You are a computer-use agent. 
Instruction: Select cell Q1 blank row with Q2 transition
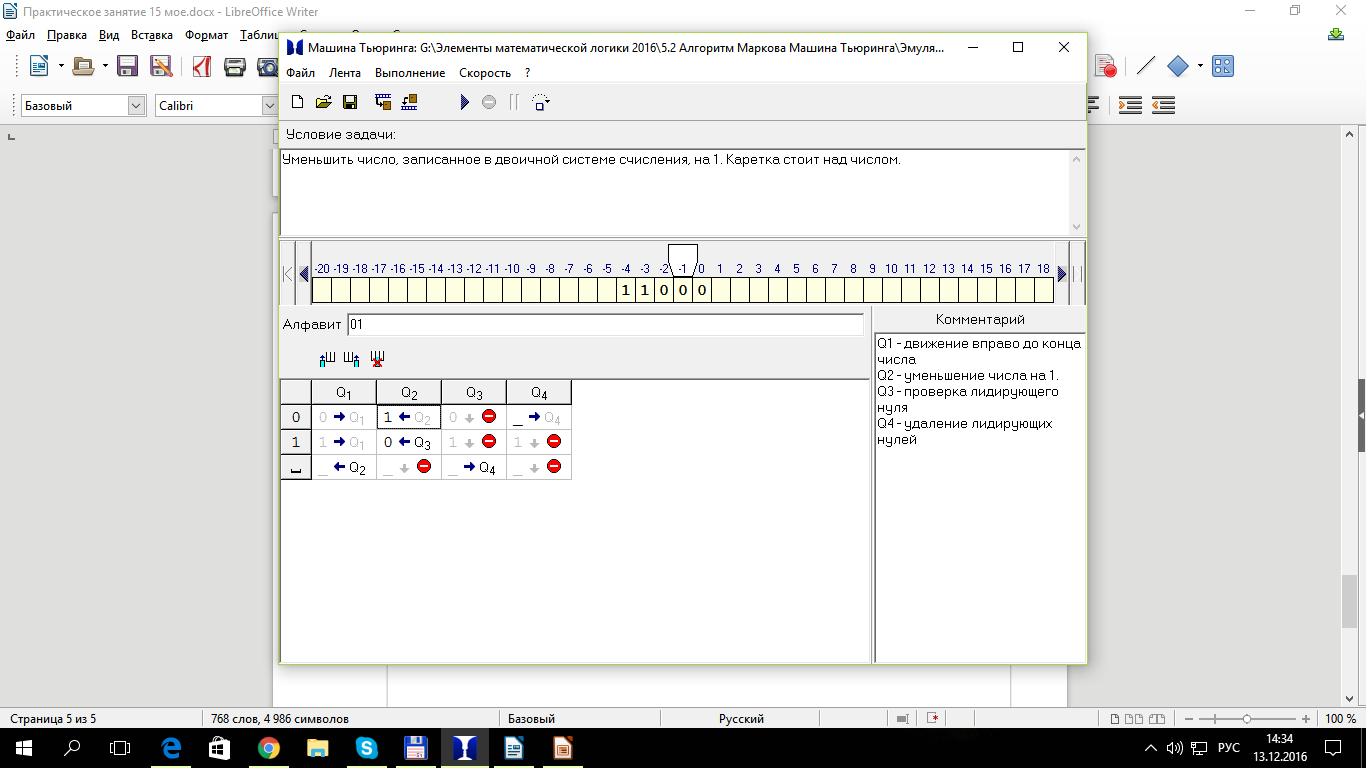coord(344,467)
